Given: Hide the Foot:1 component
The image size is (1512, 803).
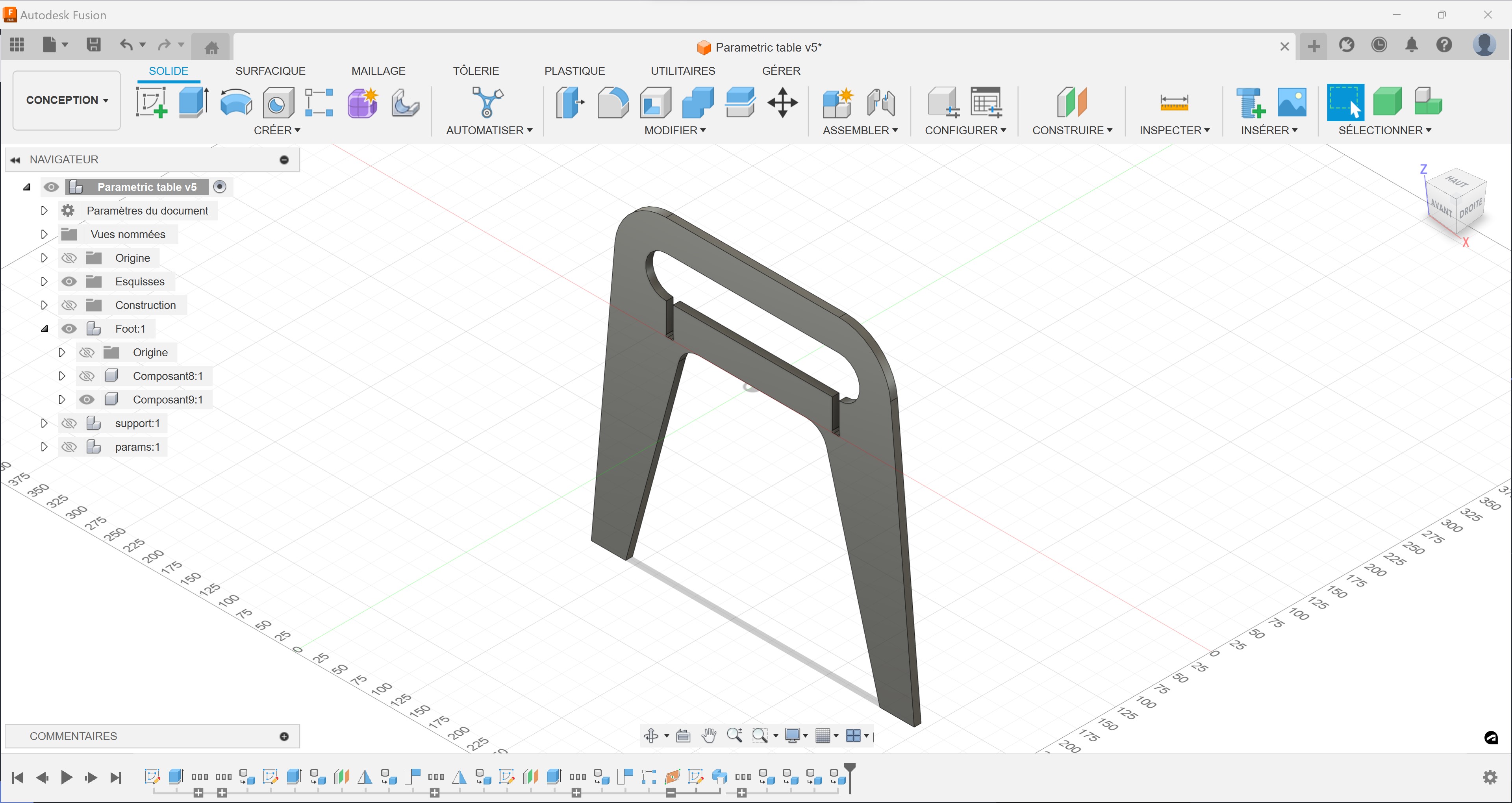Looking at the screenshot, I should click(69, 329).
